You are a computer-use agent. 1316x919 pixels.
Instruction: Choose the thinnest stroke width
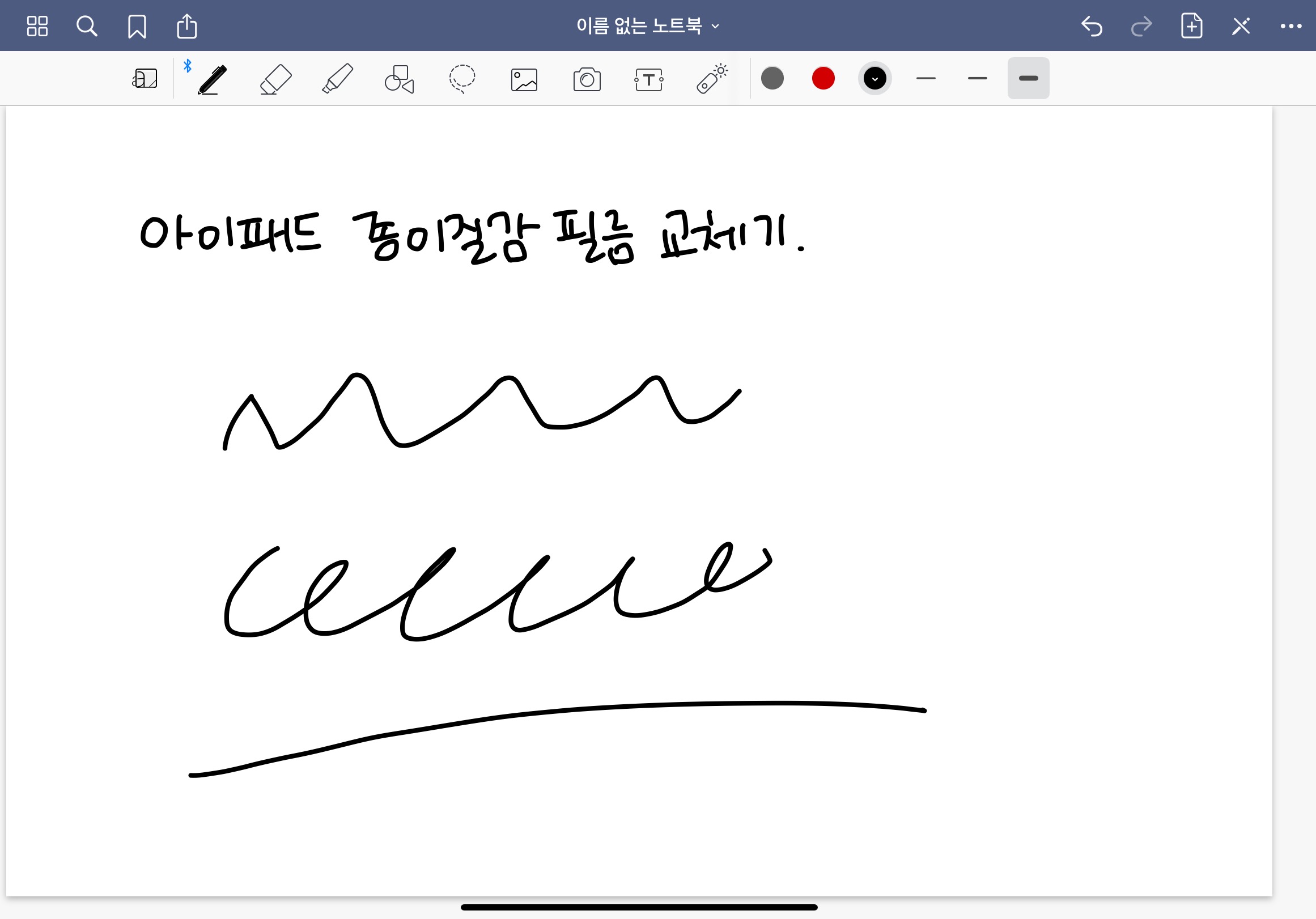pyautogui.click(x=926, y=78)
